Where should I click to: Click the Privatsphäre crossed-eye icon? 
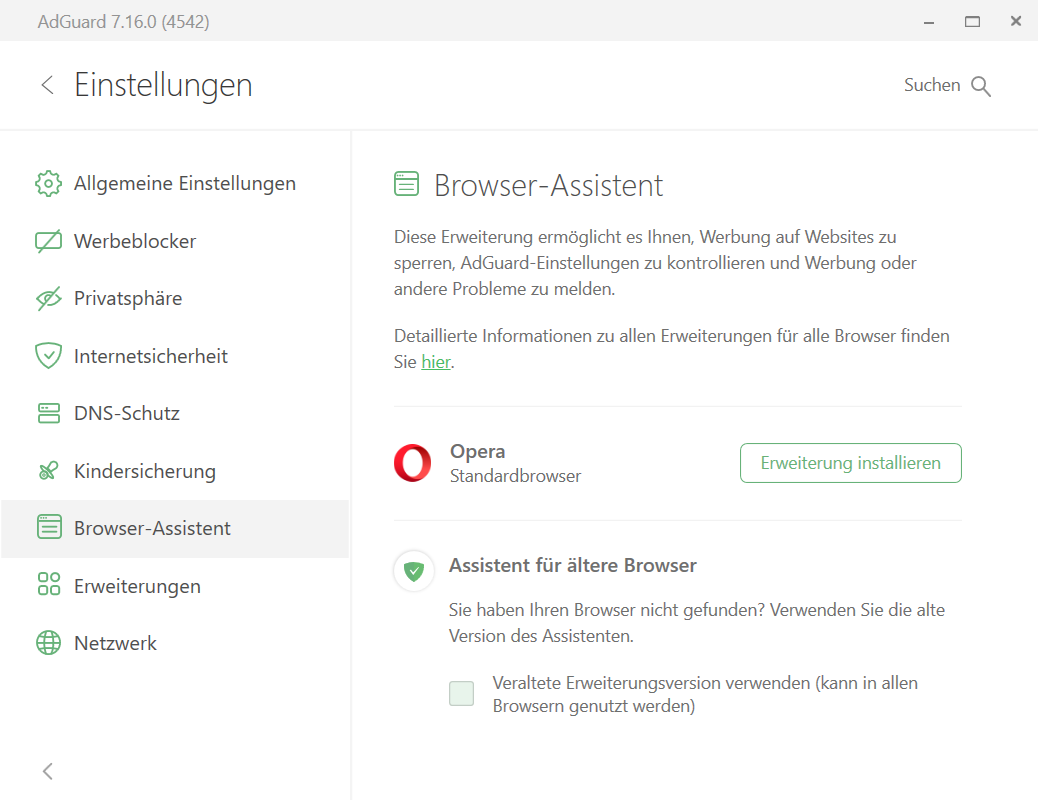point(48,299)
